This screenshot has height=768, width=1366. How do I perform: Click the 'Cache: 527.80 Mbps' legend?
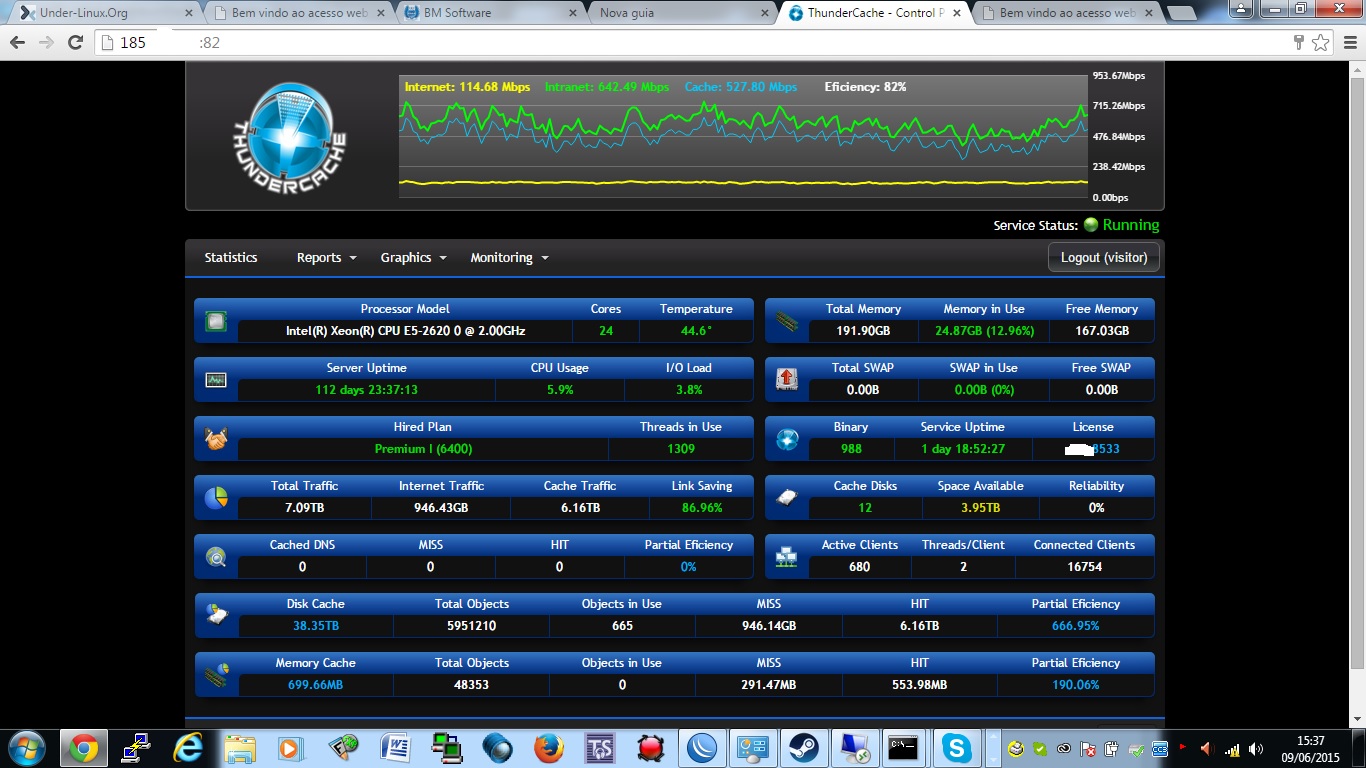(741, 87)
